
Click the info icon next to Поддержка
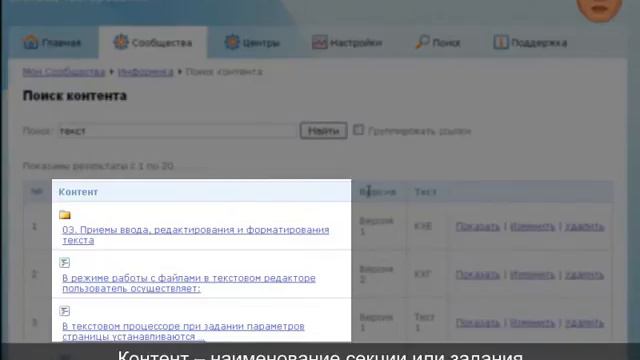pos(501,42)
